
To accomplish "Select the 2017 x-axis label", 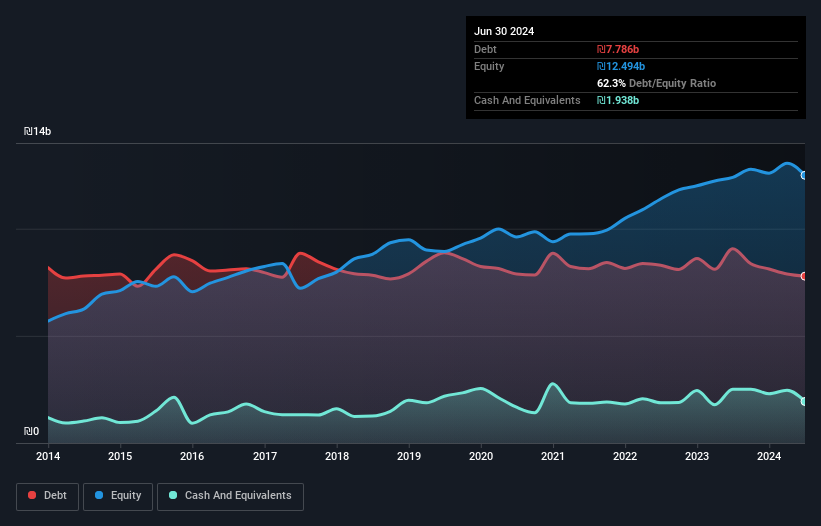I will click(265, 456).
